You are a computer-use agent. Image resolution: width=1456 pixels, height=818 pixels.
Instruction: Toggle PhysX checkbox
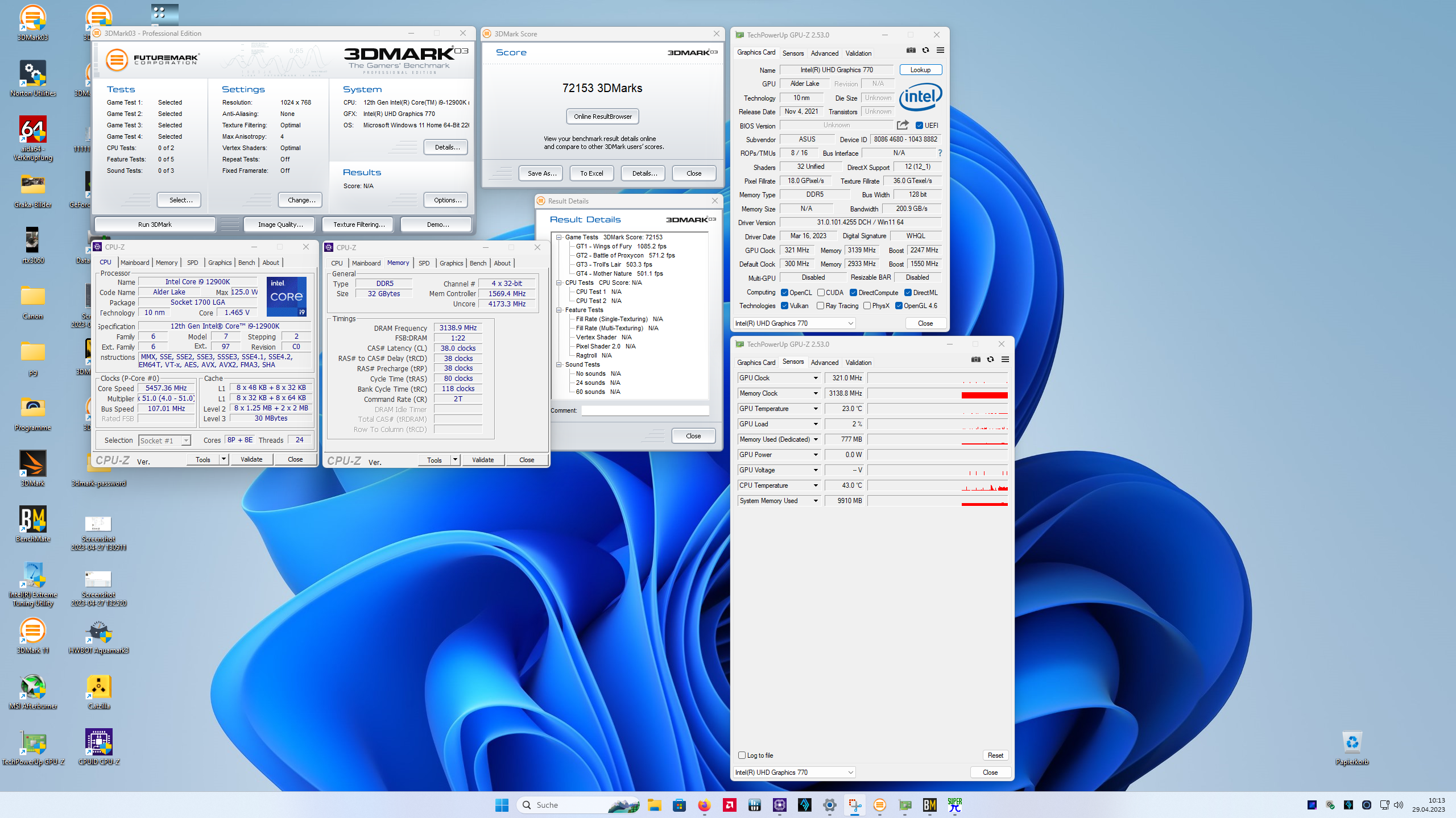click(x=867, y=306)
